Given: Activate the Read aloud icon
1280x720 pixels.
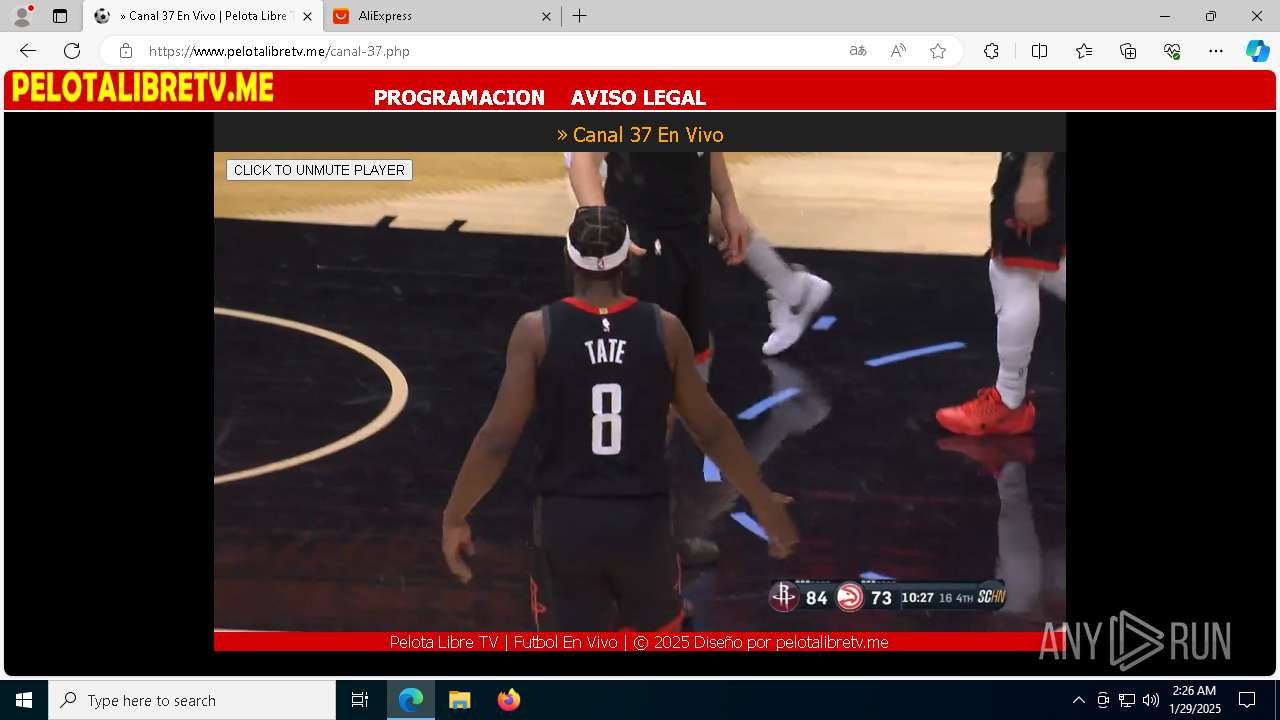Looking at the screenshot, I should pyautogui.click(x=898, y=51).
